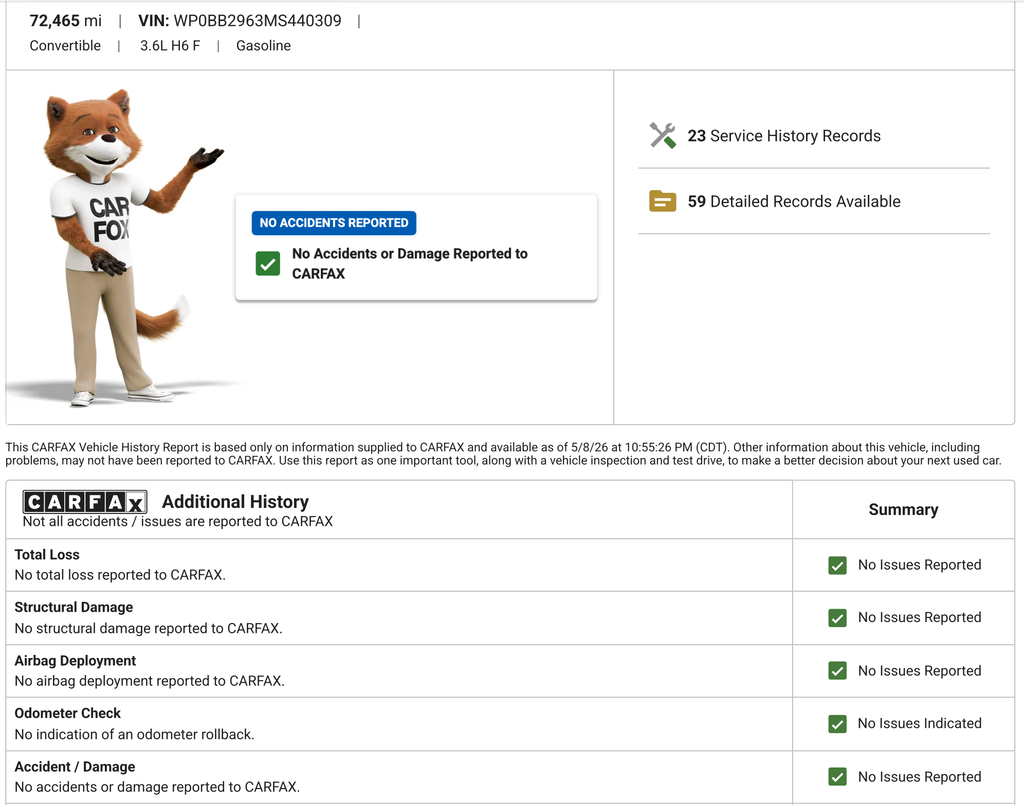Click the Gasoline fuel type label
This screenshot has height=805, width=1024.
(263, 46)
